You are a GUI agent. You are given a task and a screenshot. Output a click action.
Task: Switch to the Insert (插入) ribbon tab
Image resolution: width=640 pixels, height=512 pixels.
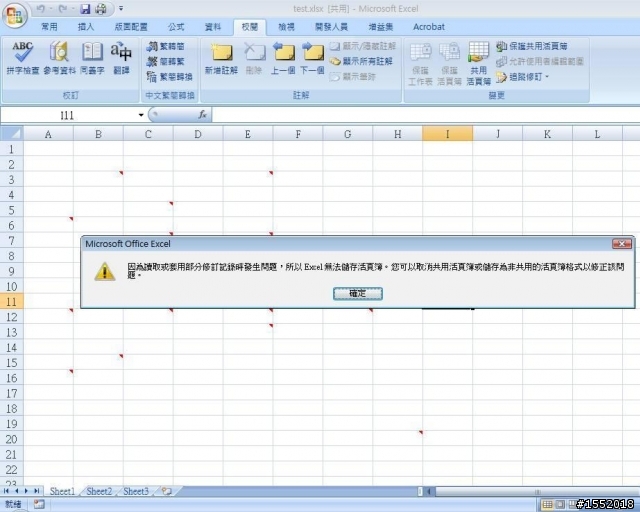86,27
